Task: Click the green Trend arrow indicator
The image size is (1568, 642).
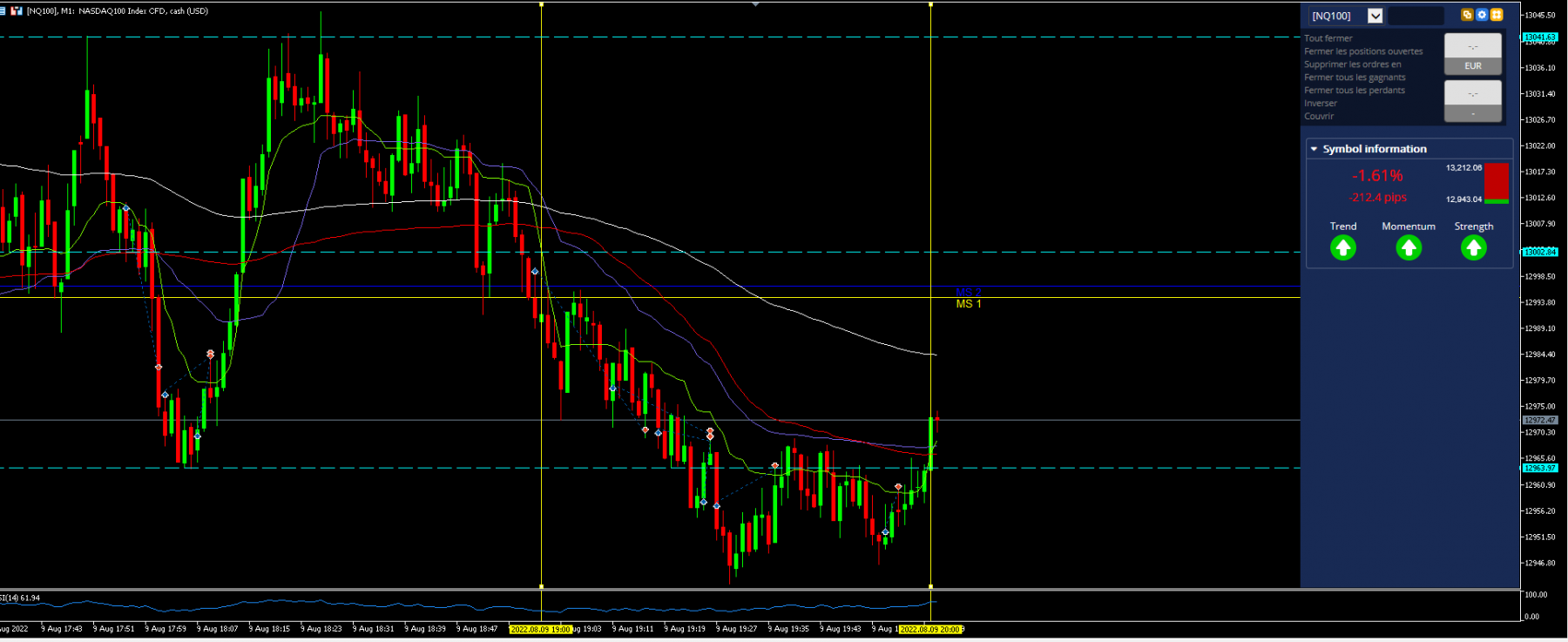Action: 1343,248
